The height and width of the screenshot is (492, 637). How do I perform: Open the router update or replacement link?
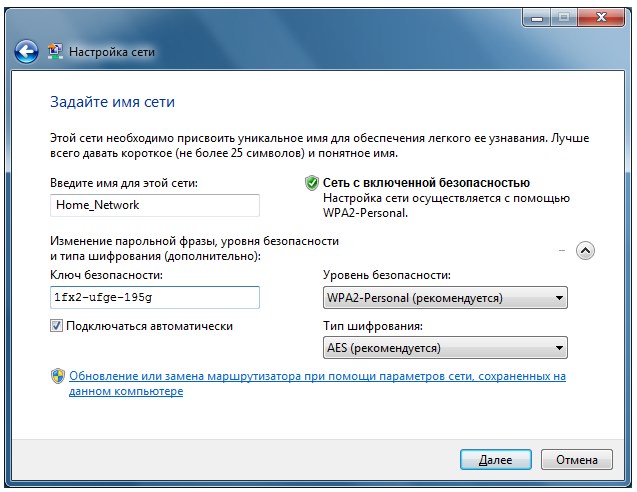pos(317,384)
